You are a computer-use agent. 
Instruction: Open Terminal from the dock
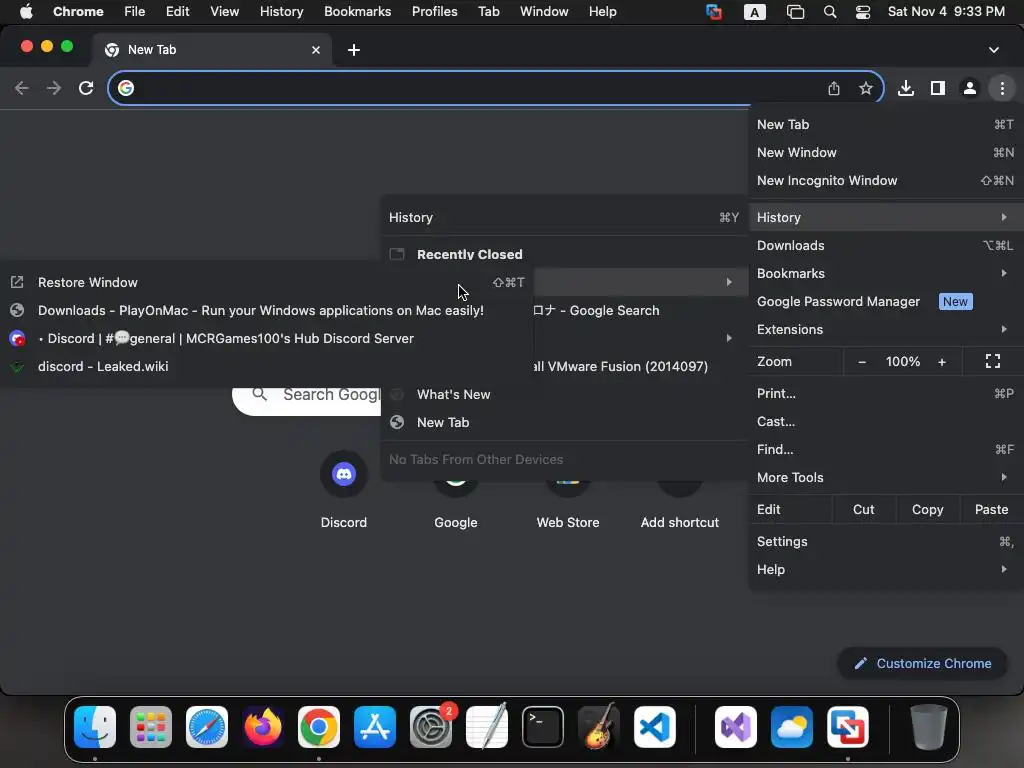point(543,727)
